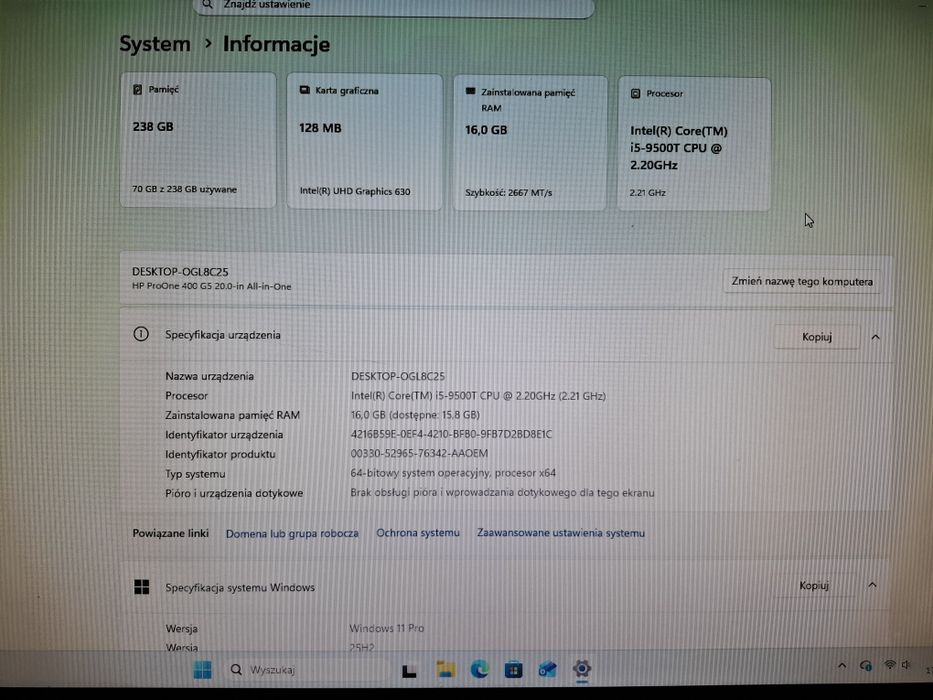Click the search icon in Znajdź ustawienie box
933x700 pixels.
pyautogui.click(x=207, y=4)
